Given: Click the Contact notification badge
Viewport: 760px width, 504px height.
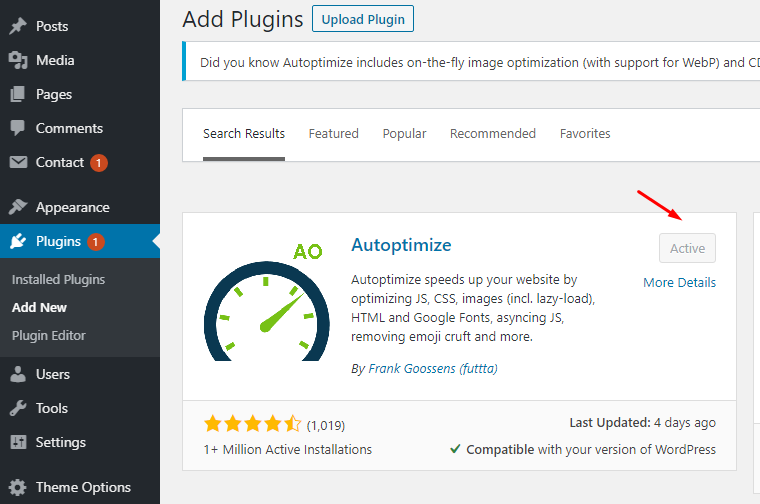Looking at the screenshot, I should click(x=99, y=163).
